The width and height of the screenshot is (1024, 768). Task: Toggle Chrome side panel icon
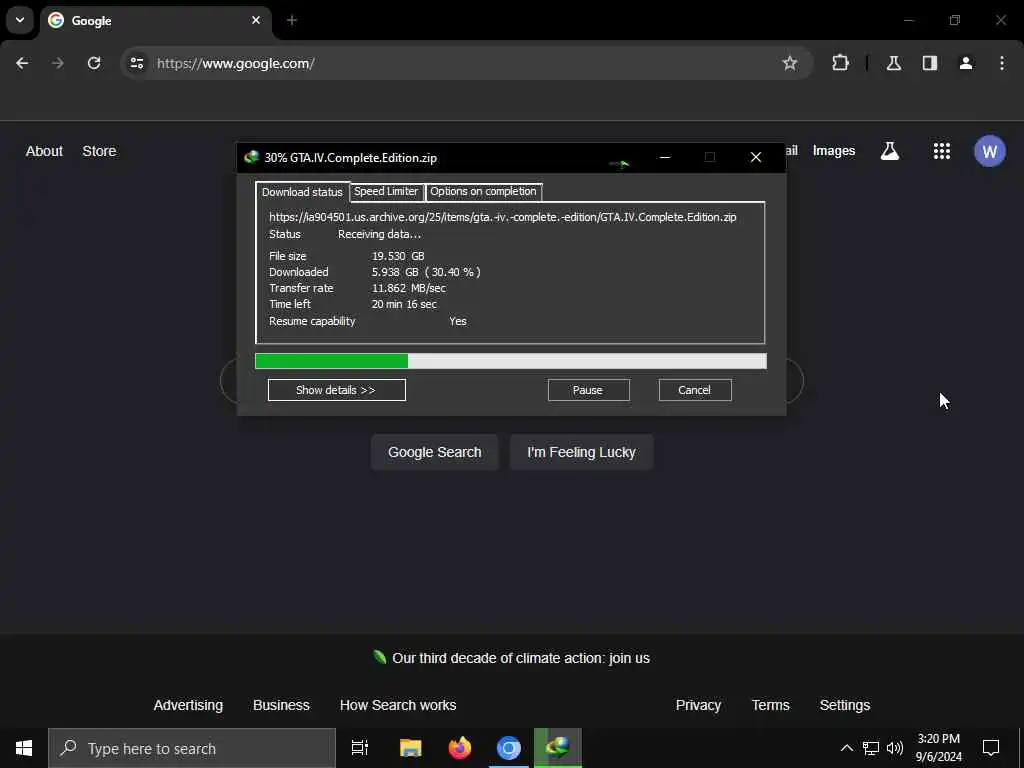[930, 63]
